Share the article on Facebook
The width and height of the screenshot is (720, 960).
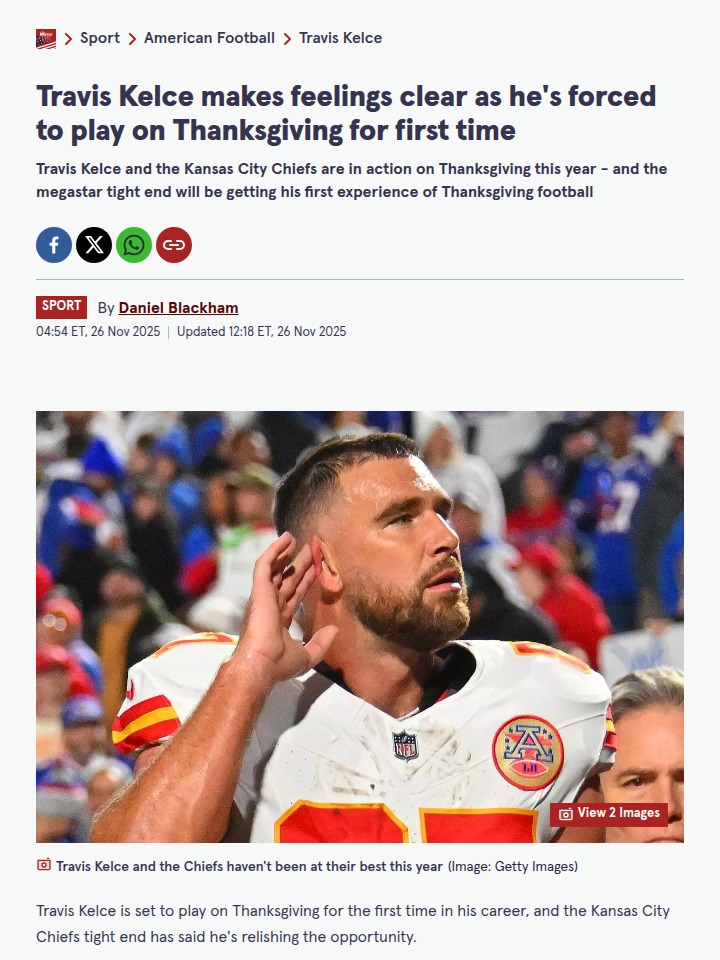click(54, 244)
